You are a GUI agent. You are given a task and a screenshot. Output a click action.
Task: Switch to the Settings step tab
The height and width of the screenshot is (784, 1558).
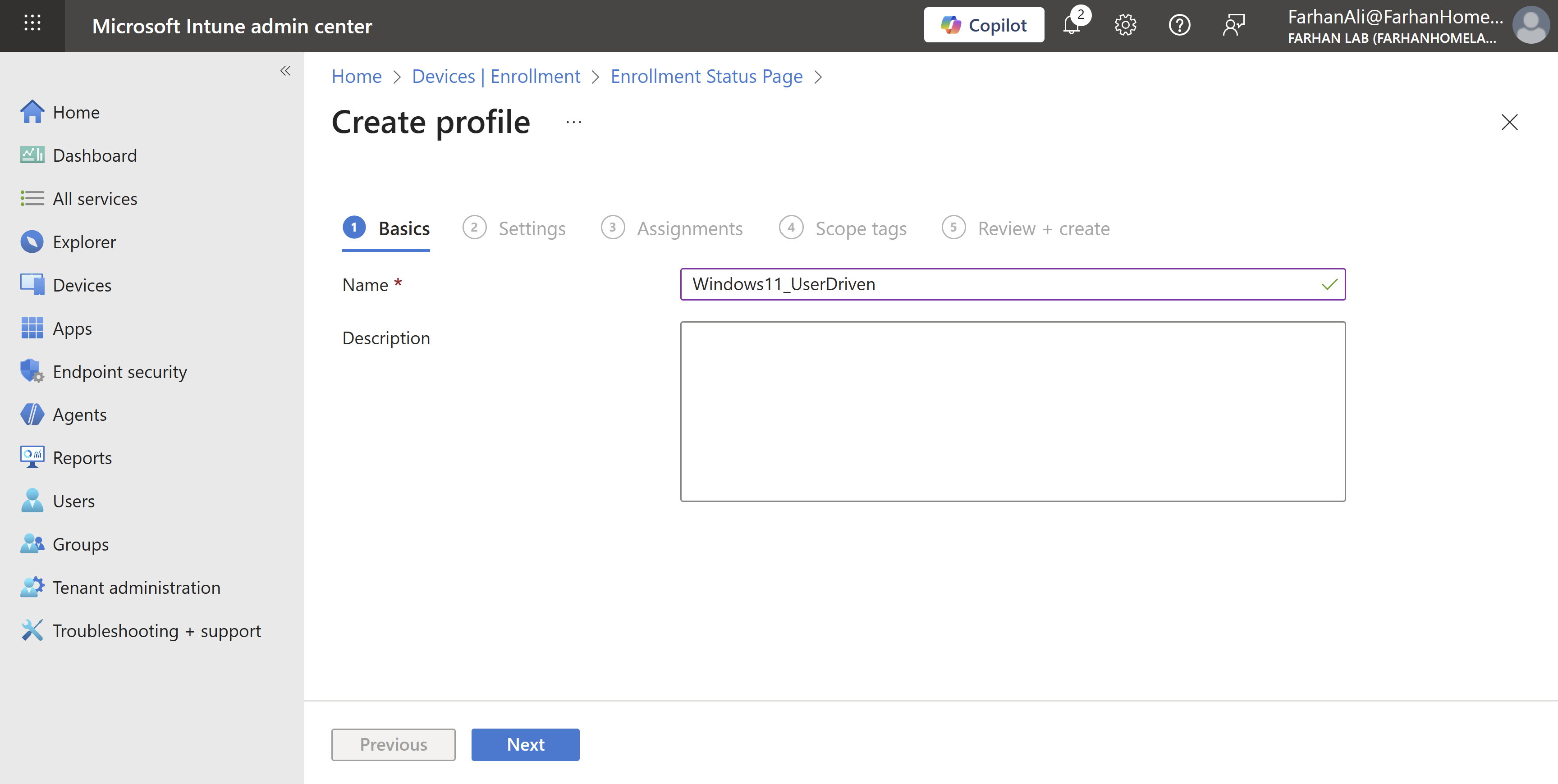pyautogui.click(x=515, y=228)
